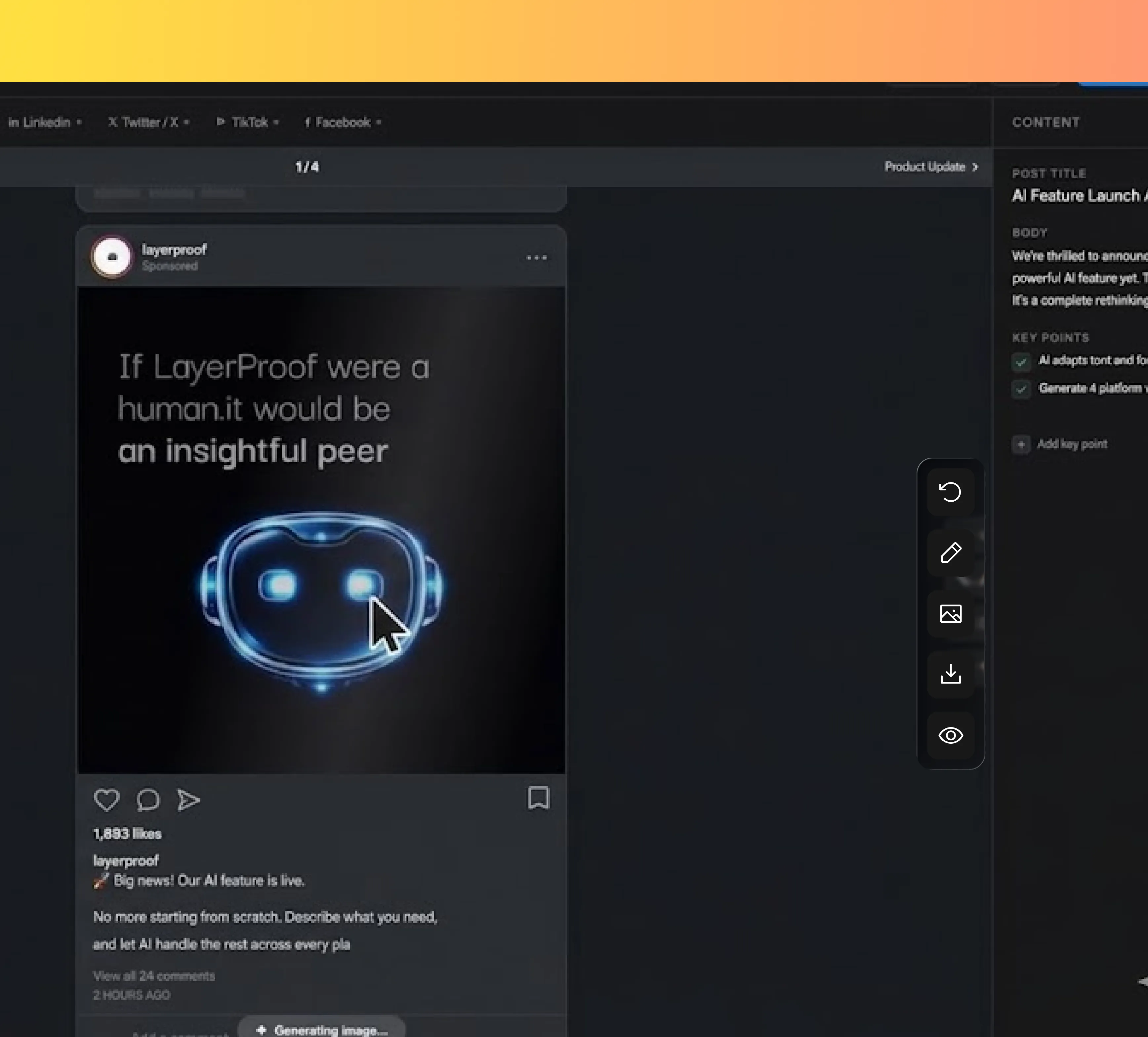
Task: Click the share paper-plane icon
Action: (188, 800)
